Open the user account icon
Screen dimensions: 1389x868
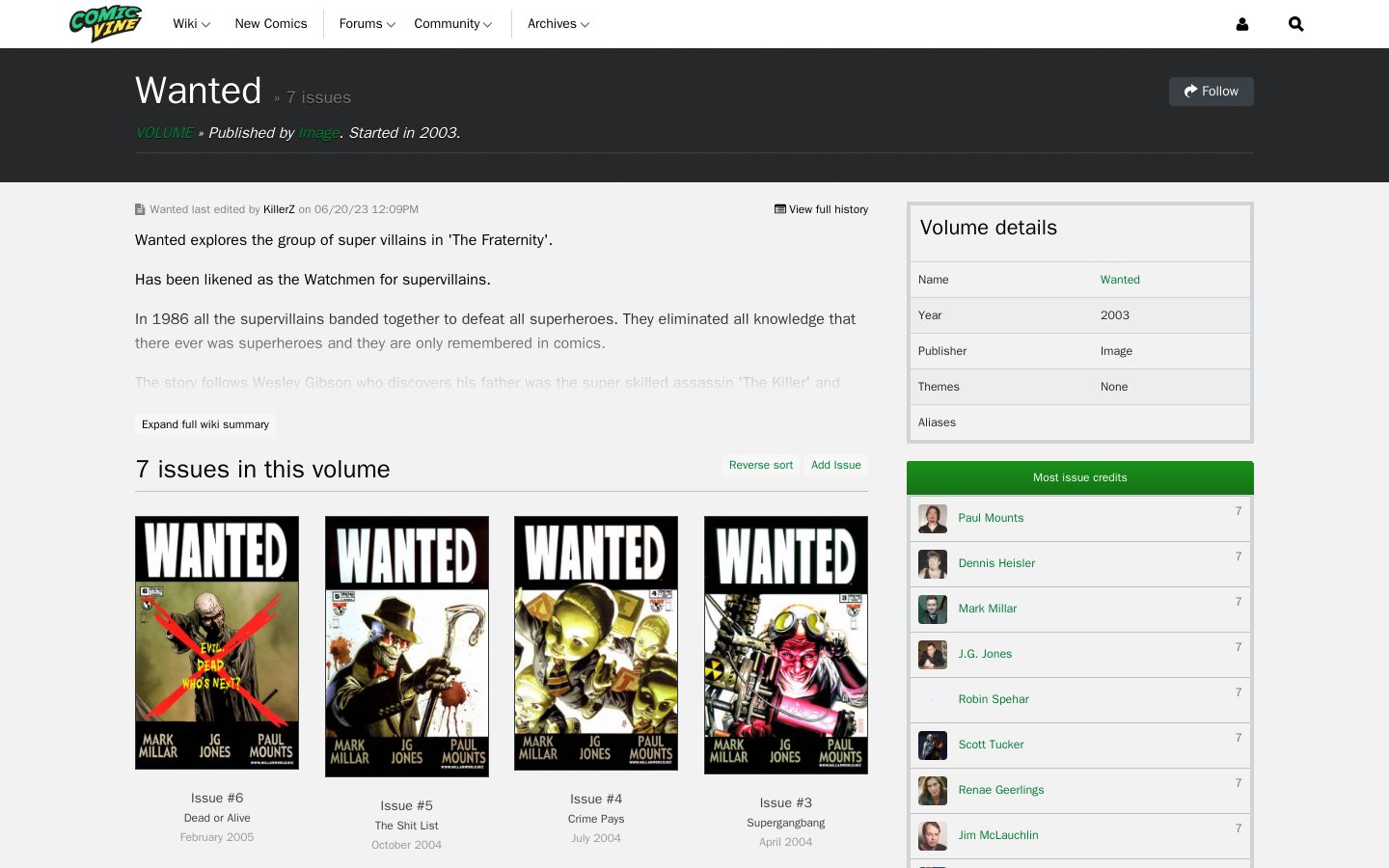pyautogui.click(x=1242, y=24)
